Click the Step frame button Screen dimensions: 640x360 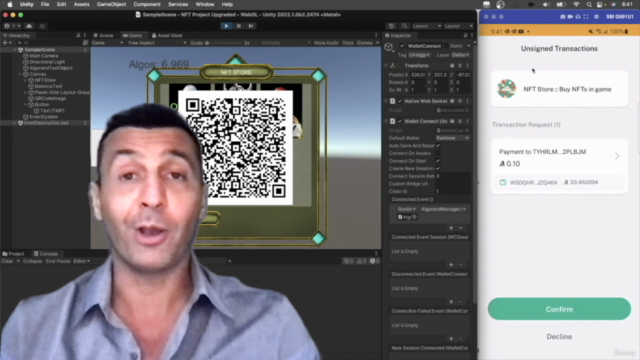click(x=251, y=26)
